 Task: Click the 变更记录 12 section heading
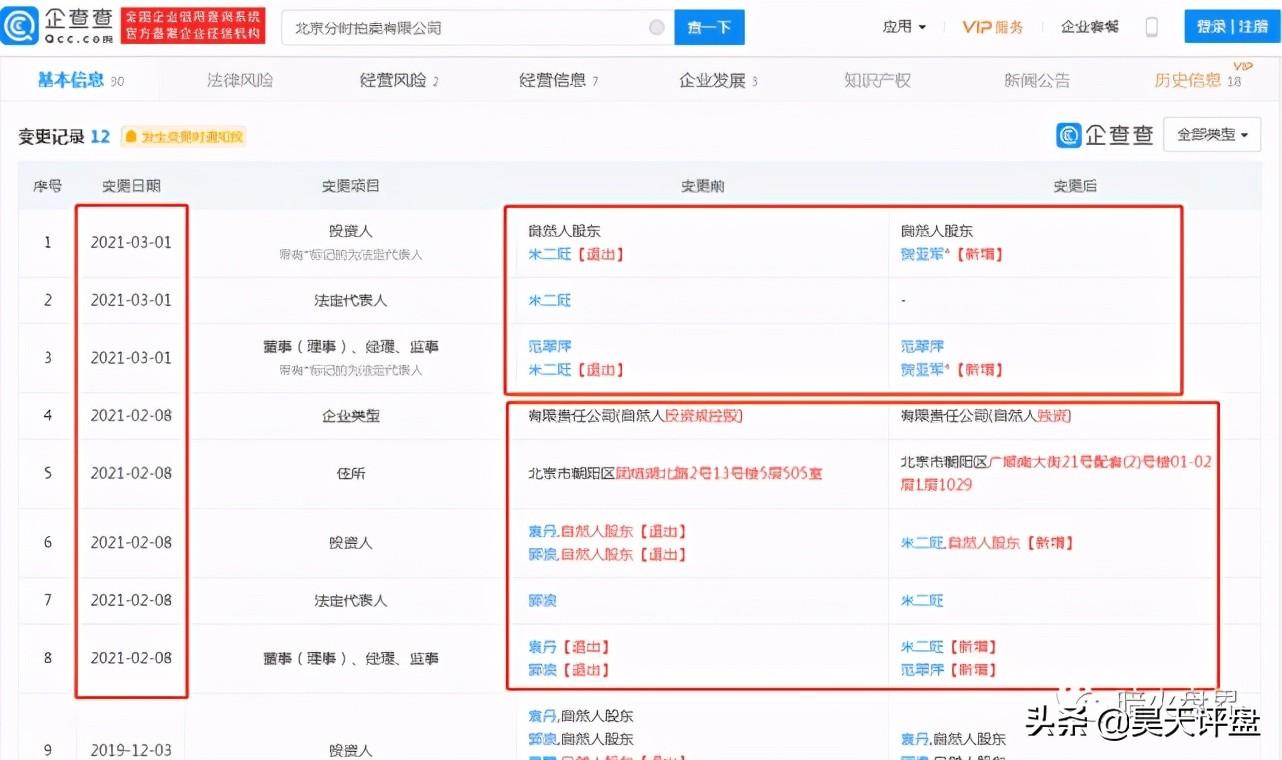[x=64, y=137]
